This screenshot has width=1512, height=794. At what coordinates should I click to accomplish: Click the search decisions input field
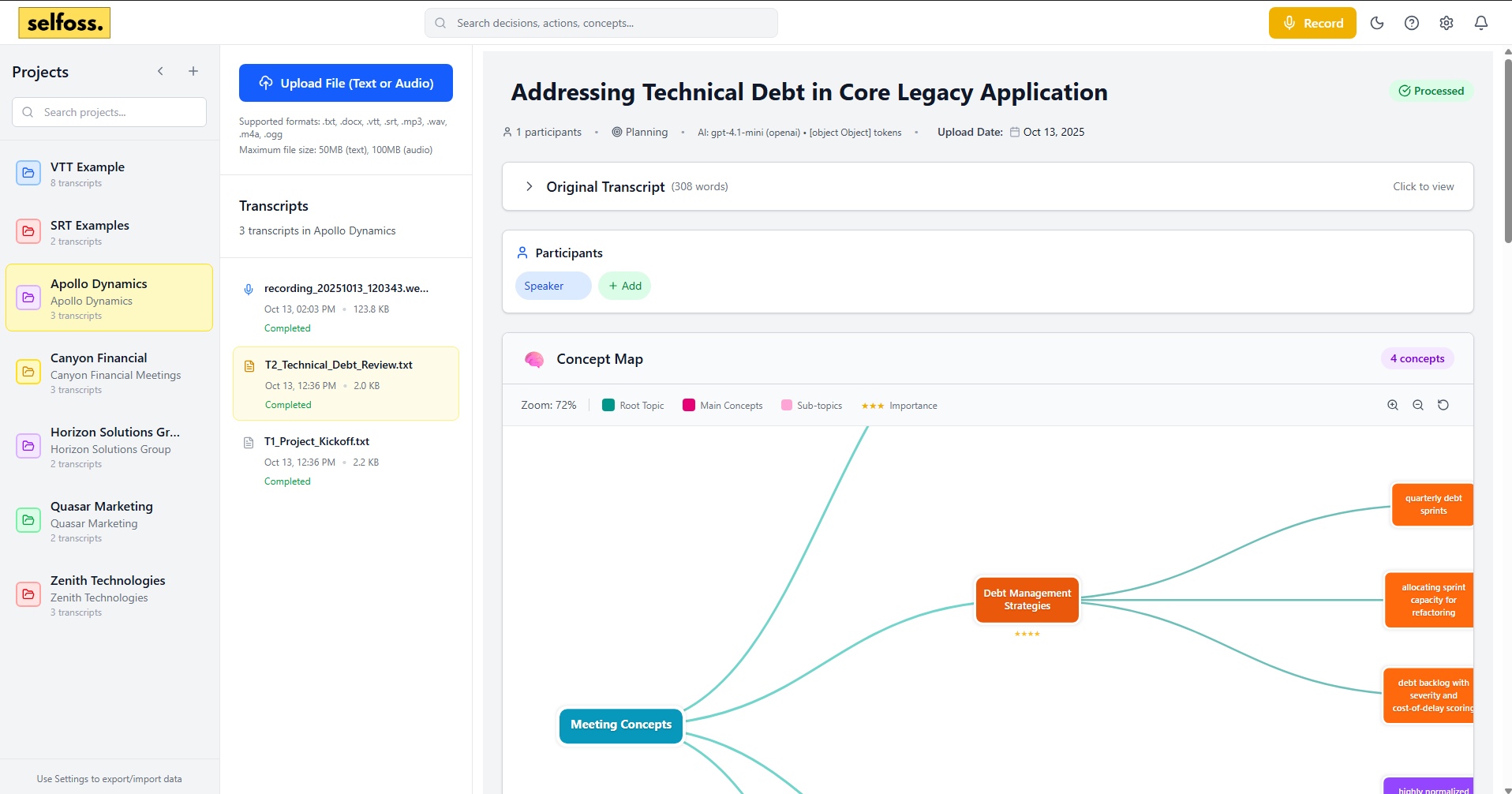pos(601,23)
